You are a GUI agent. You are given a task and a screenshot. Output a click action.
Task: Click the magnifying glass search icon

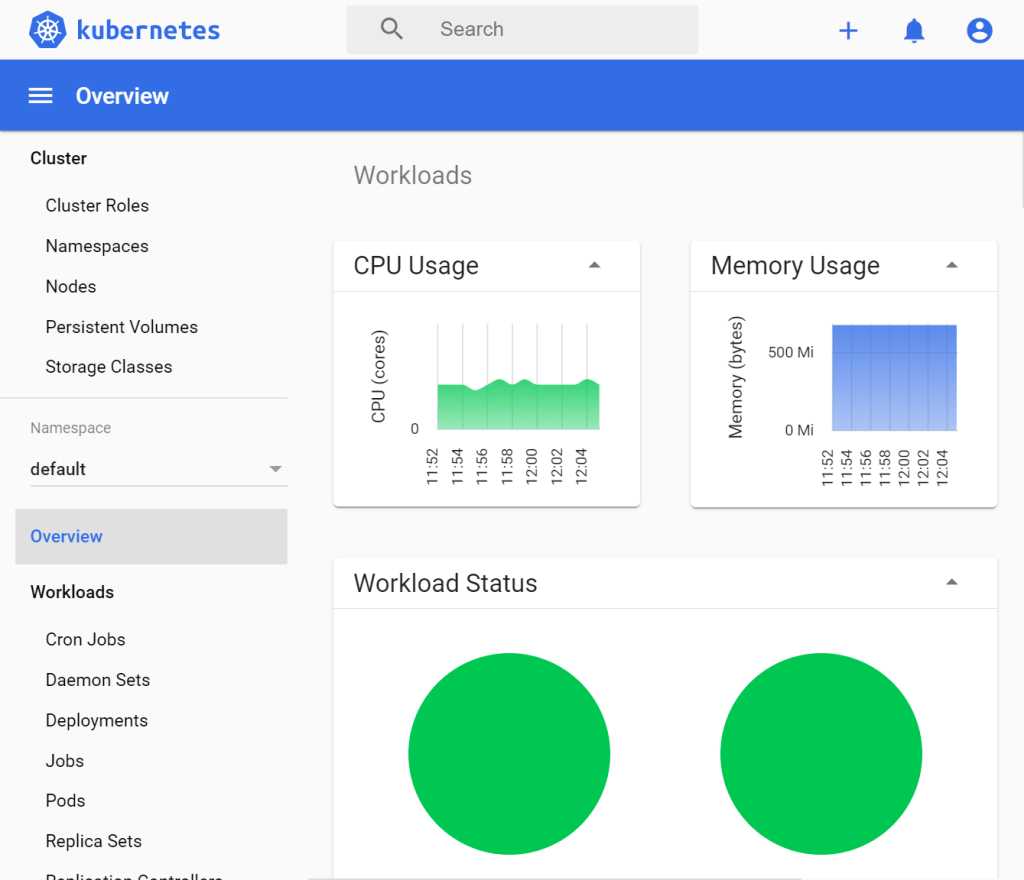click(392, 29)
